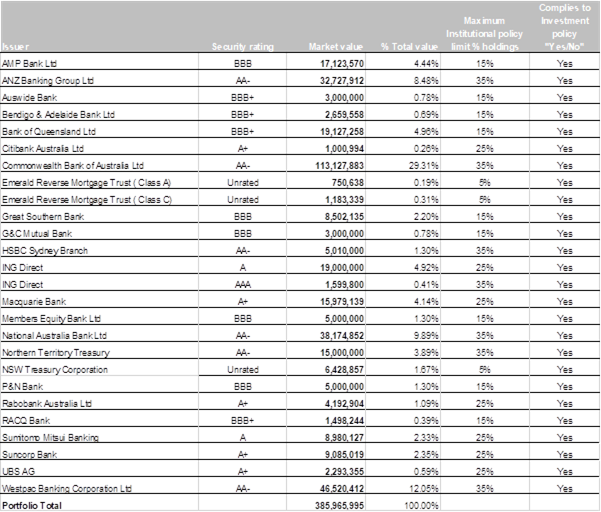Click the Security rating column header
The image size is (601, 512).
tap(243, 47)
